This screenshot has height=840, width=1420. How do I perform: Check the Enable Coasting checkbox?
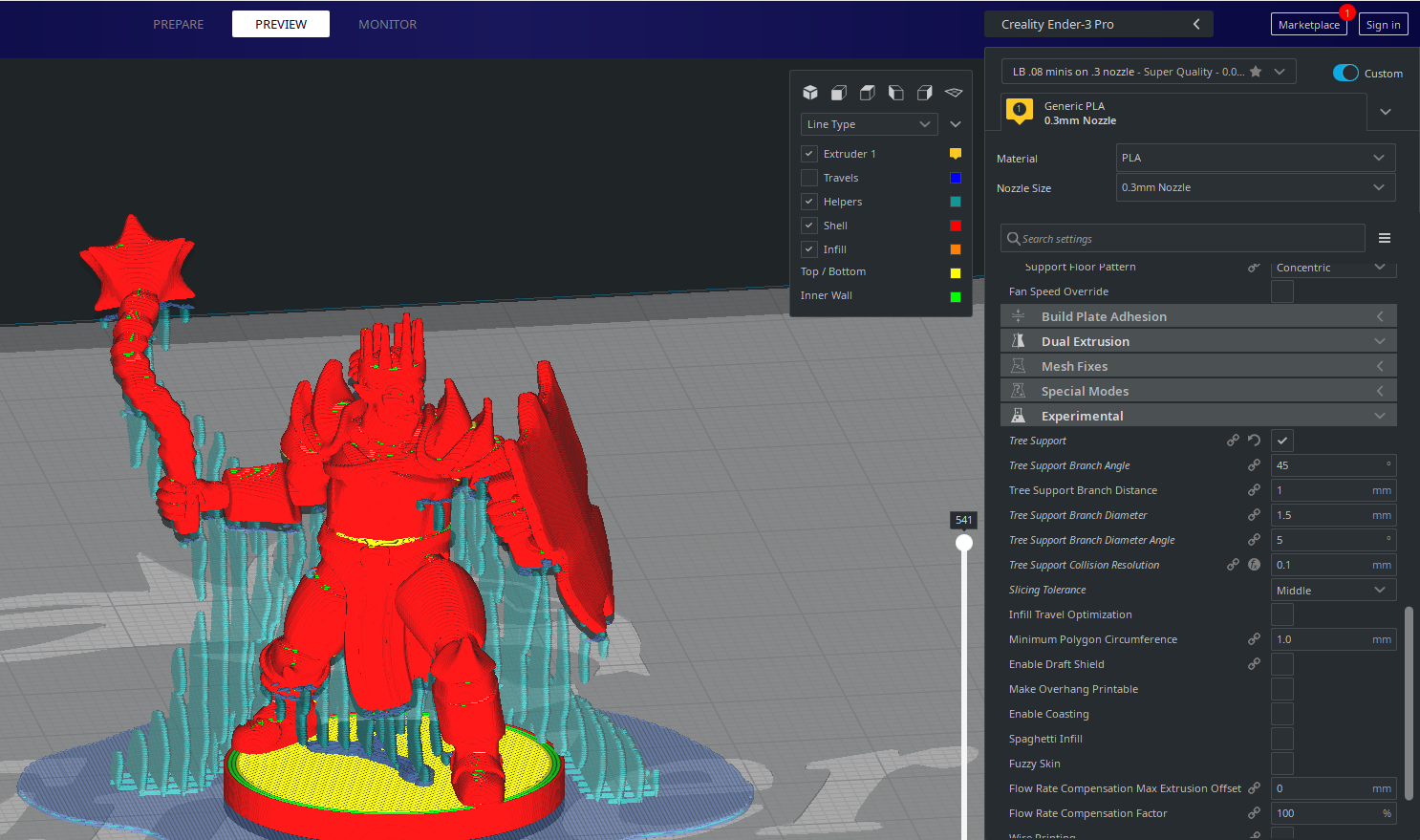(x=1282, y=714)
